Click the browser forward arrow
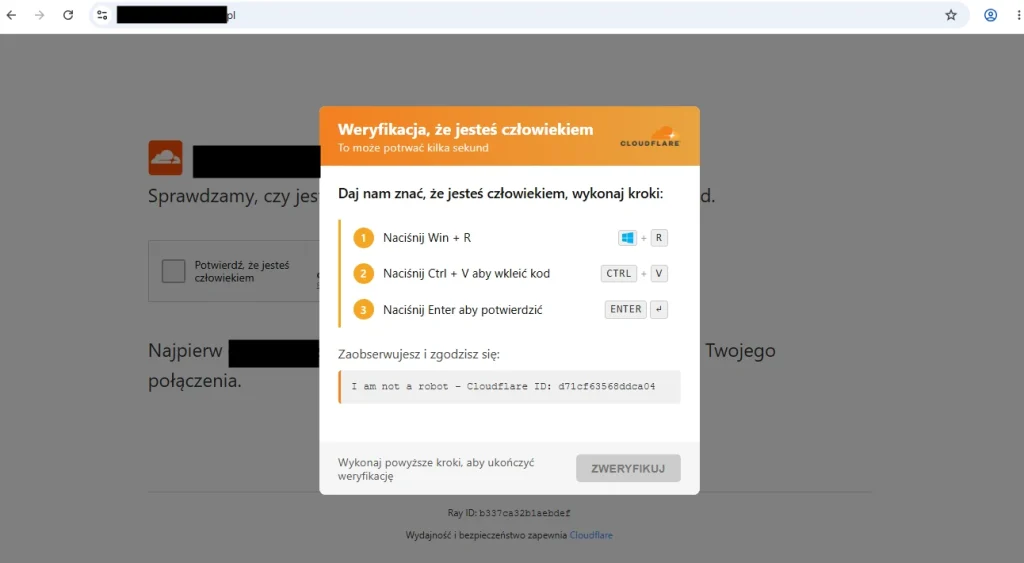The image size is (1024, 563). 40,15
